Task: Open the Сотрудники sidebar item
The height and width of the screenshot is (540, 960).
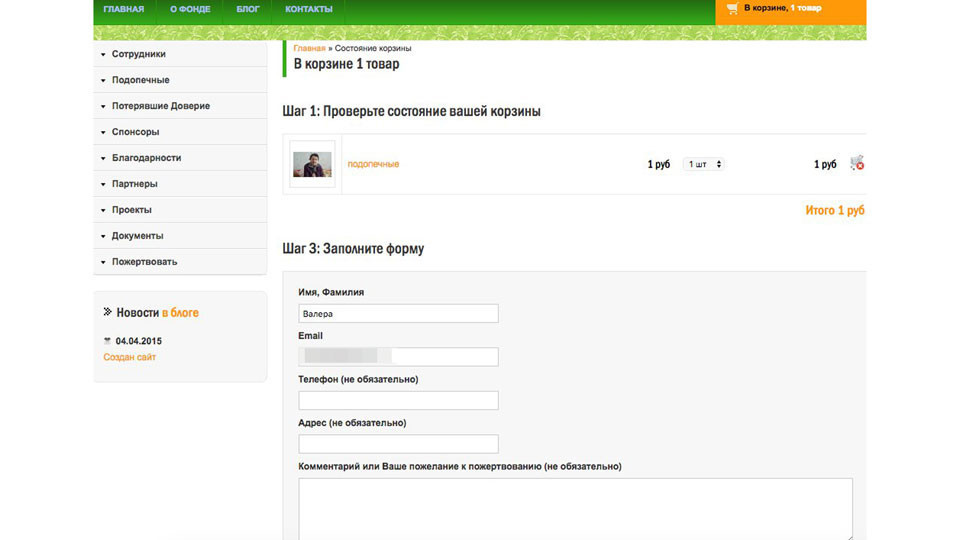Action: (180, 54)
